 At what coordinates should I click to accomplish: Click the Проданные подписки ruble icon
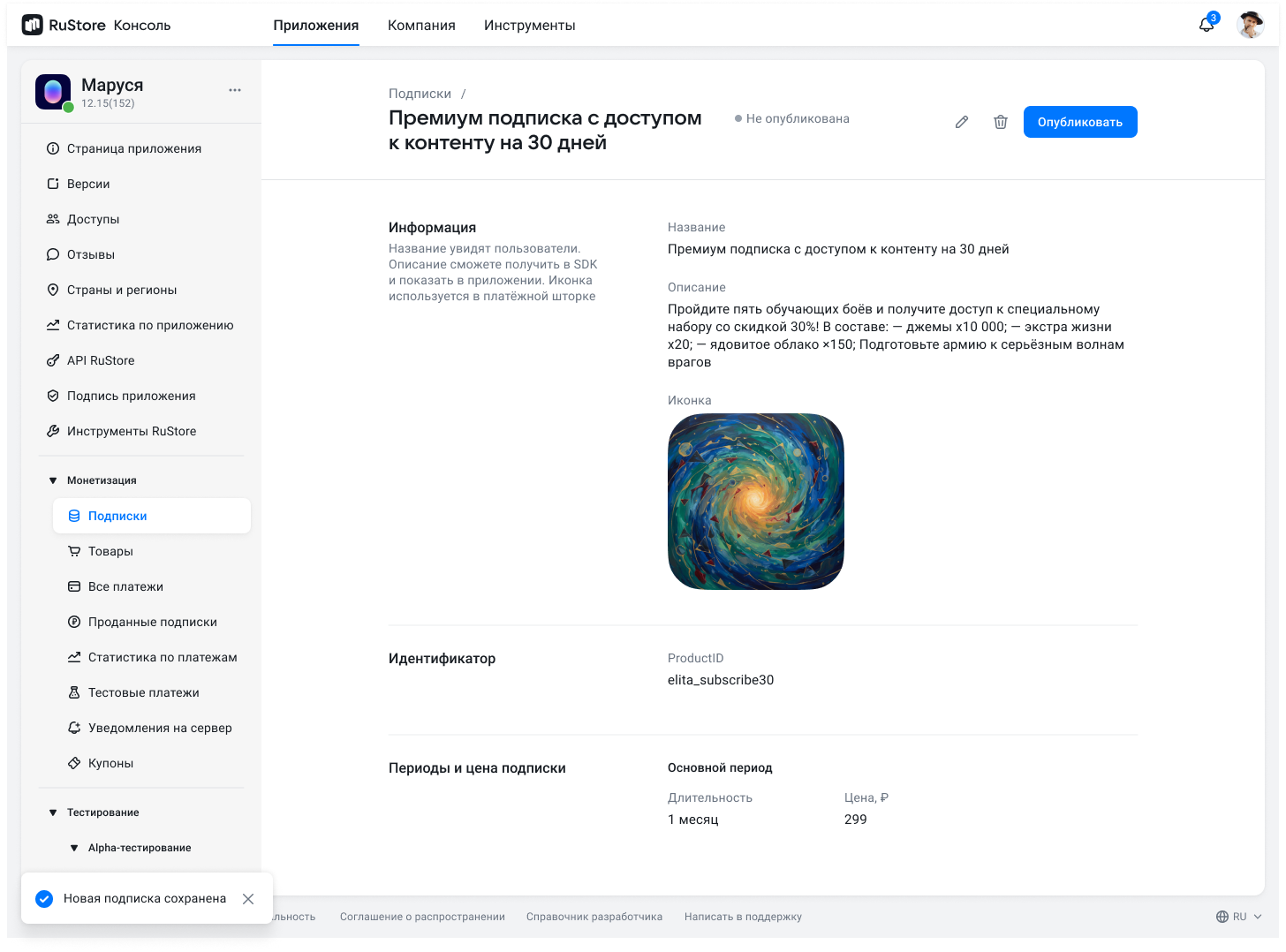74,622
